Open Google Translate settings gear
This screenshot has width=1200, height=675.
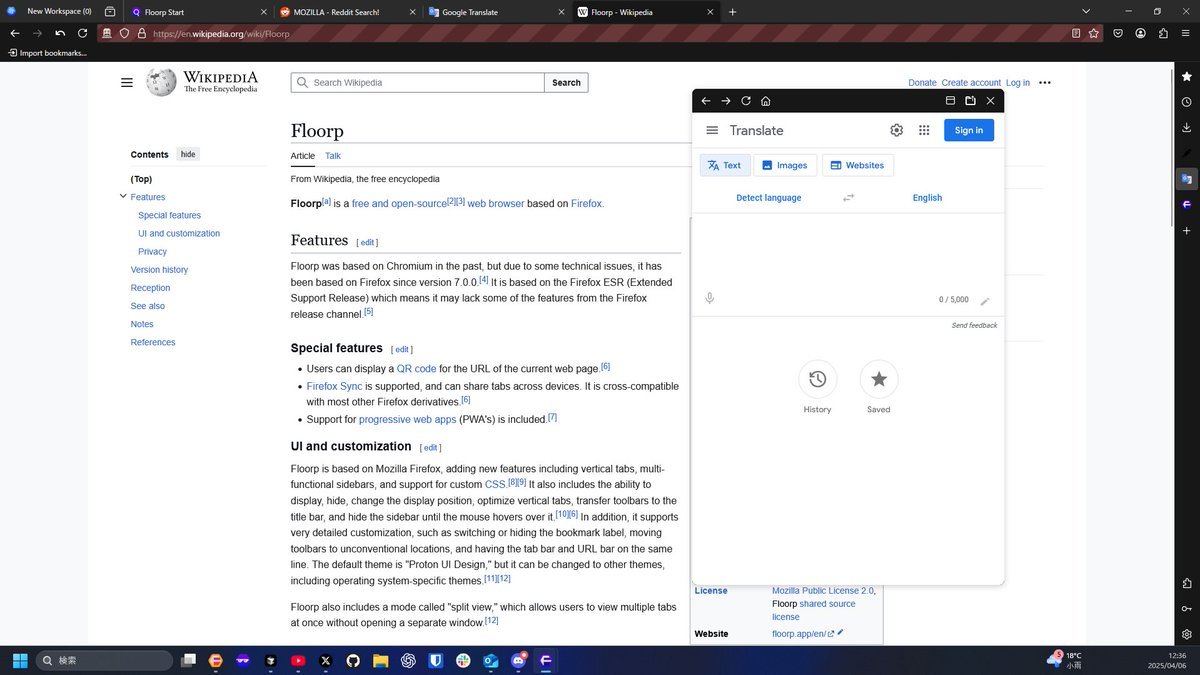pyautogui.click(x=897, y=130)
